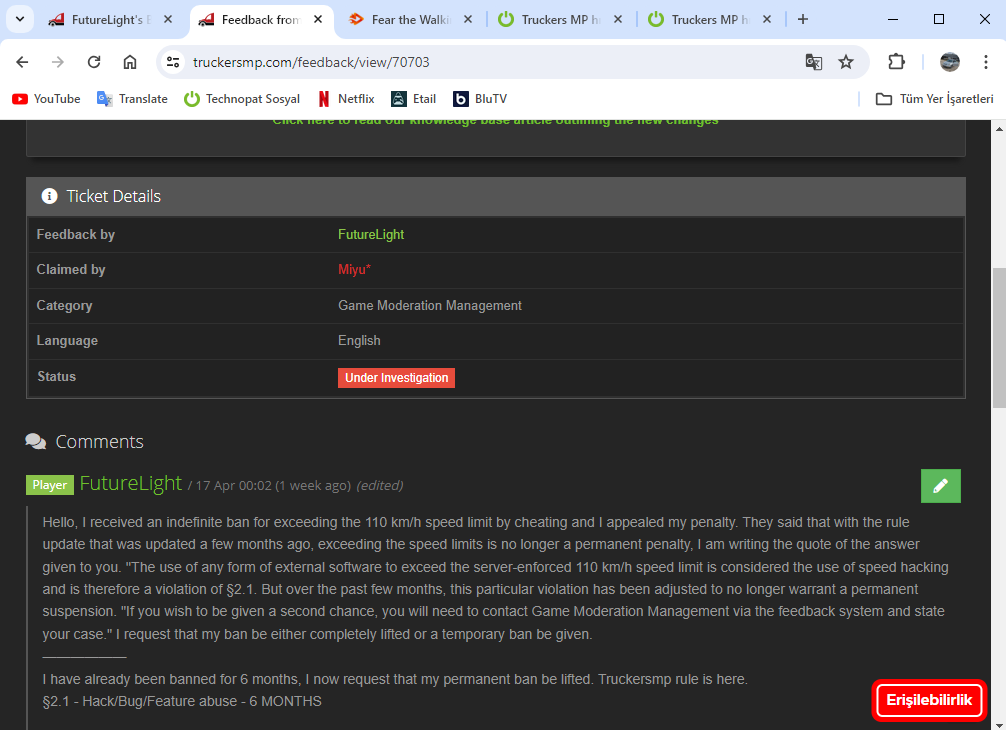This screenshot has width=1006, height=730.
Task: Open the browser home page
Action: 130,62
